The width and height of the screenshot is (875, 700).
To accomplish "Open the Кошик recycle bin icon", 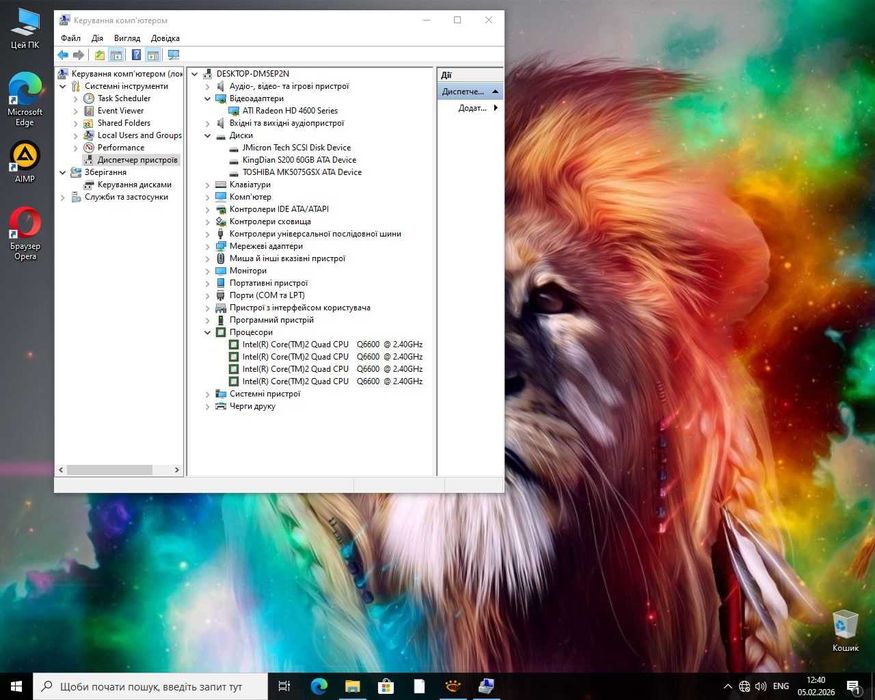I will (845, 631).
